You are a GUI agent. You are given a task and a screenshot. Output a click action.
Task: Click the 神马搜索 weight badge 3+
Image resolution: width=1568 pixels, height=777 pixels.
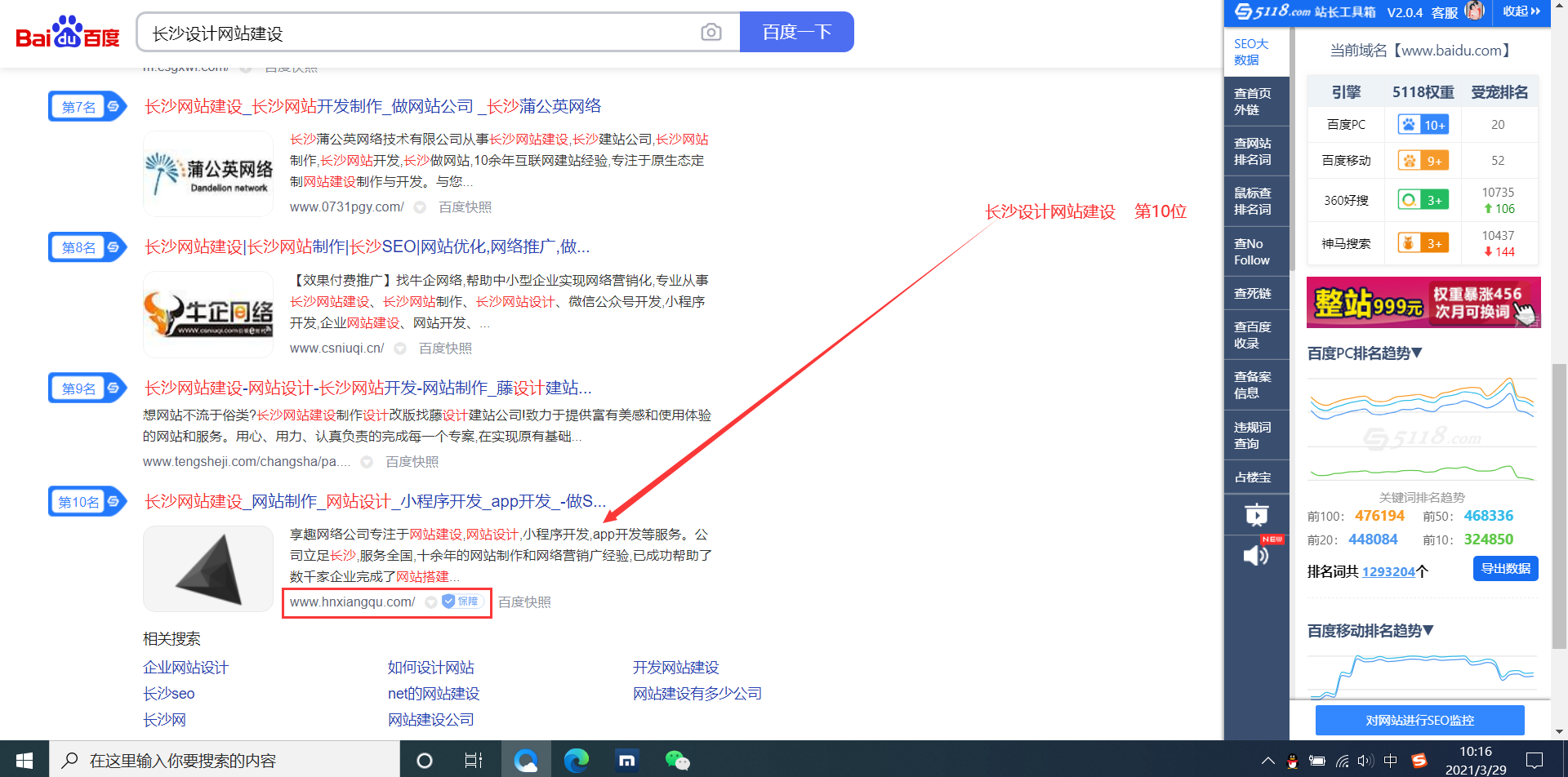coord(1423,243)
